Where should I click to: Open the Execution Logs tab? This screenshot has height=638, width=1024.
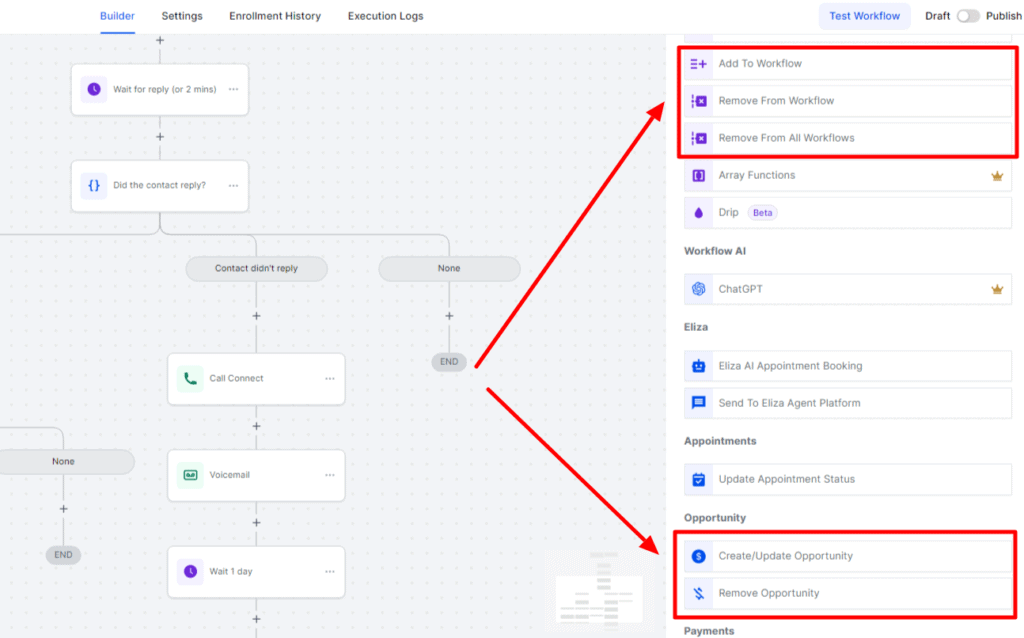click(385, 16)
